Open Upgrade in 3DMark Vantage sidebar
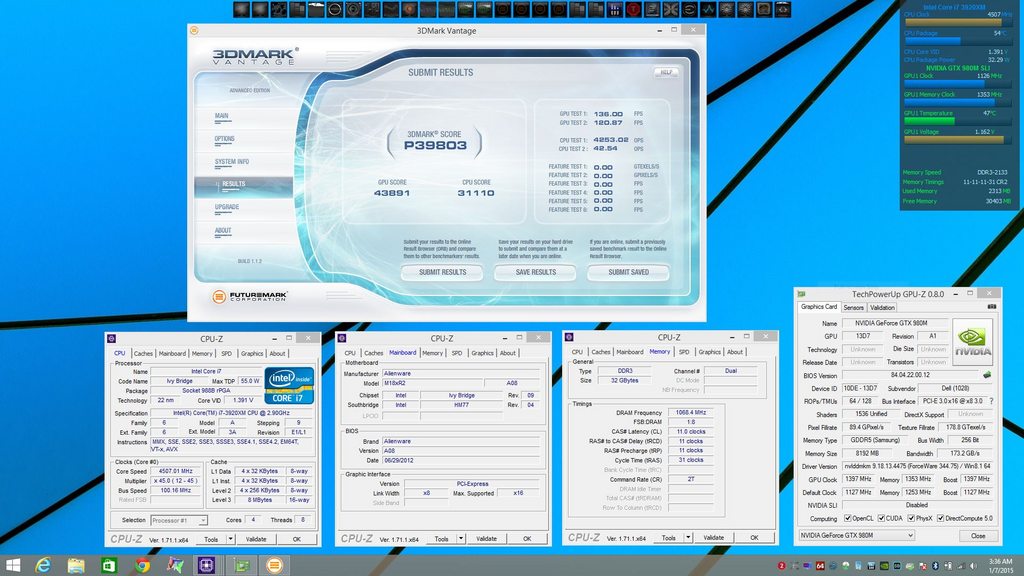This screenshot has width=1024, height=576. click(x=227, y=207)
